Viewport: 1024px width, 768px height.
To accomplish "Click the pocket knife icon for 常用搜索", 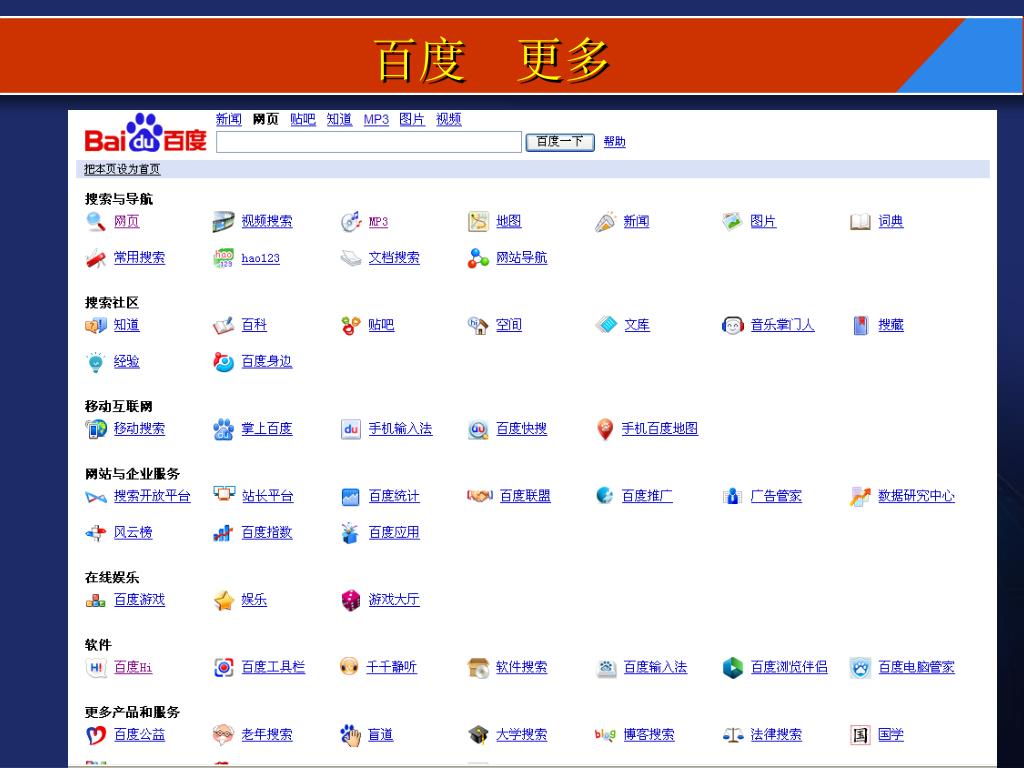I will 95,259.
